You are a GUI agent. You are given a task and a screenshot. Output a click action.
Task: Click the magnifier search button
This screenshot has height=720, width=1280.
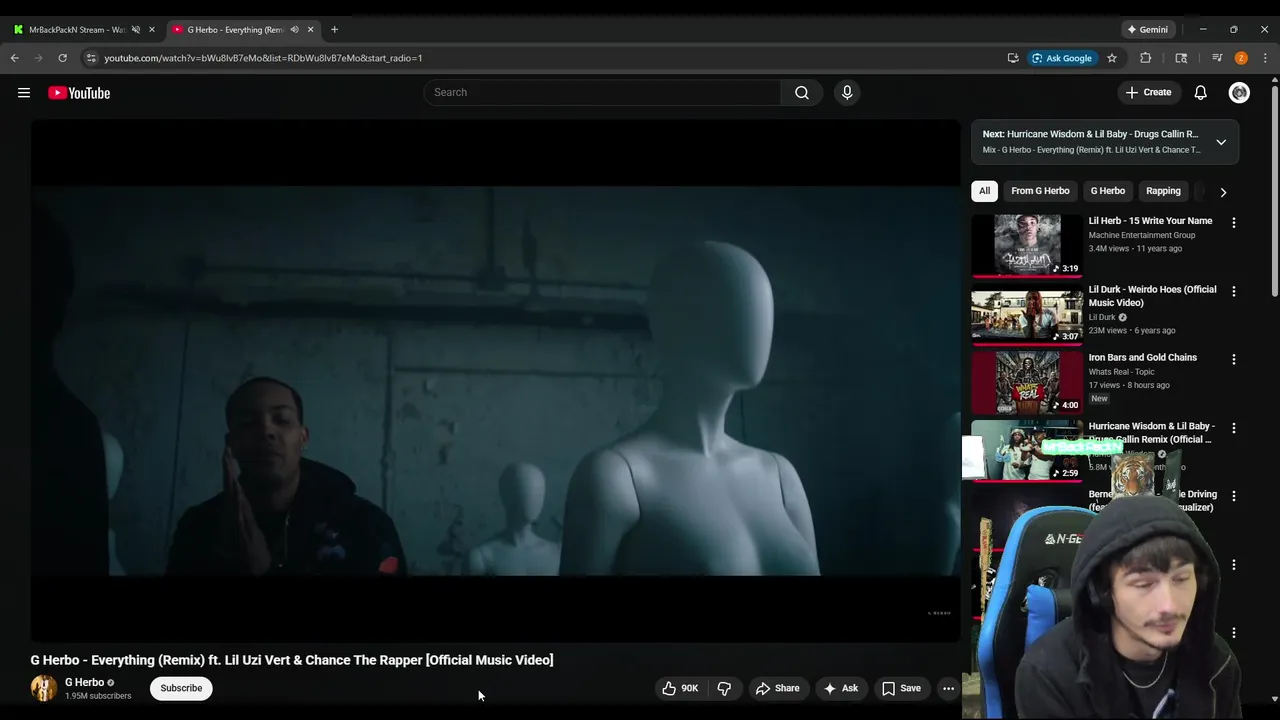click(802, 92)
